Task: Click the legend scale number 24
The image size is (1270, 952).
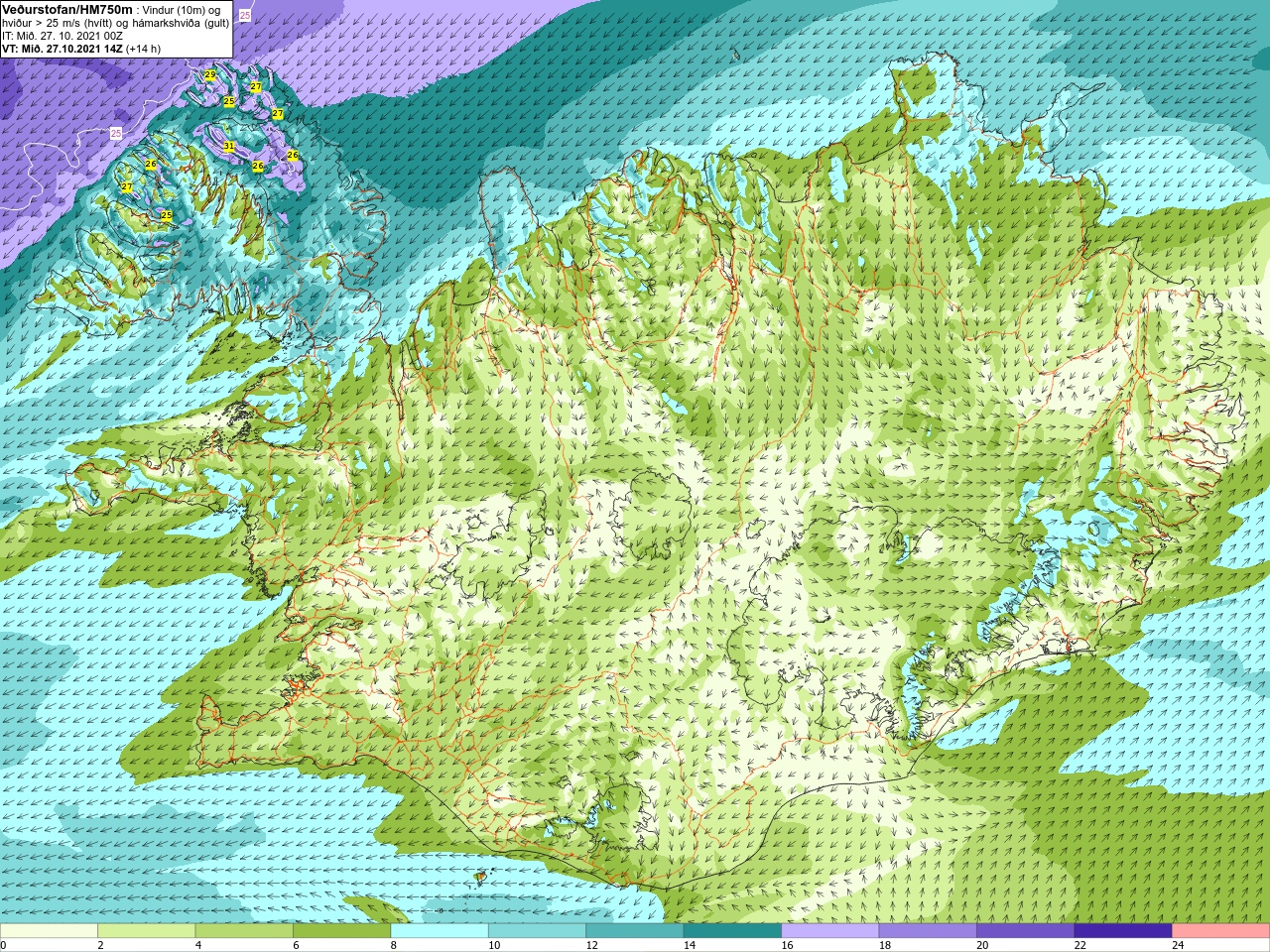Action: click(x=1178, y=945)
